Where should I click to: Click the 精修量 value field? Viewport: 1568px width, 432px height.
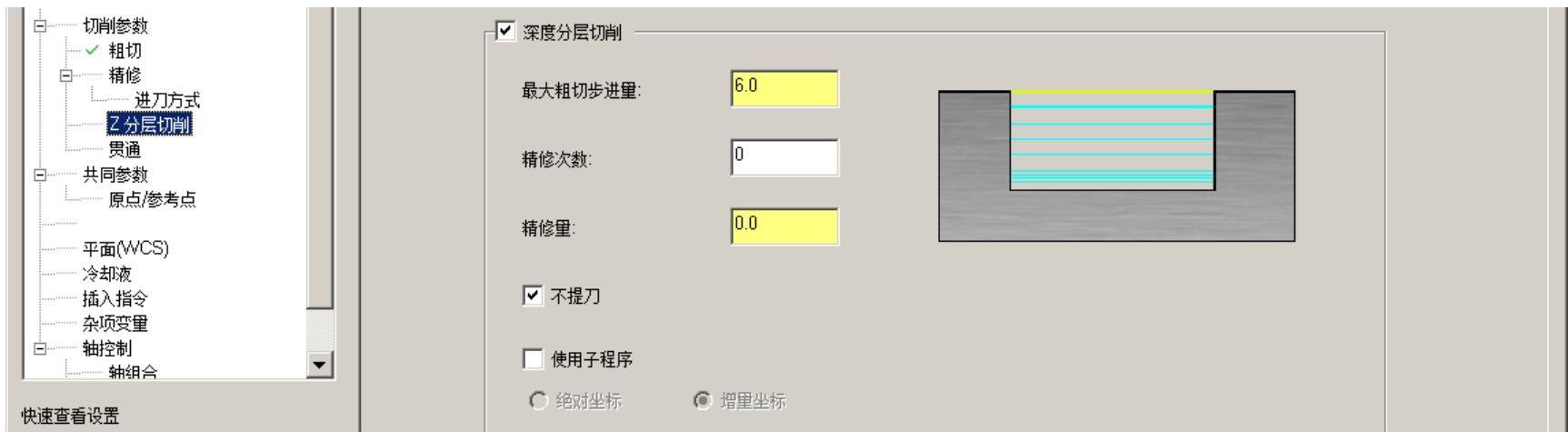[x=784, y=226]
